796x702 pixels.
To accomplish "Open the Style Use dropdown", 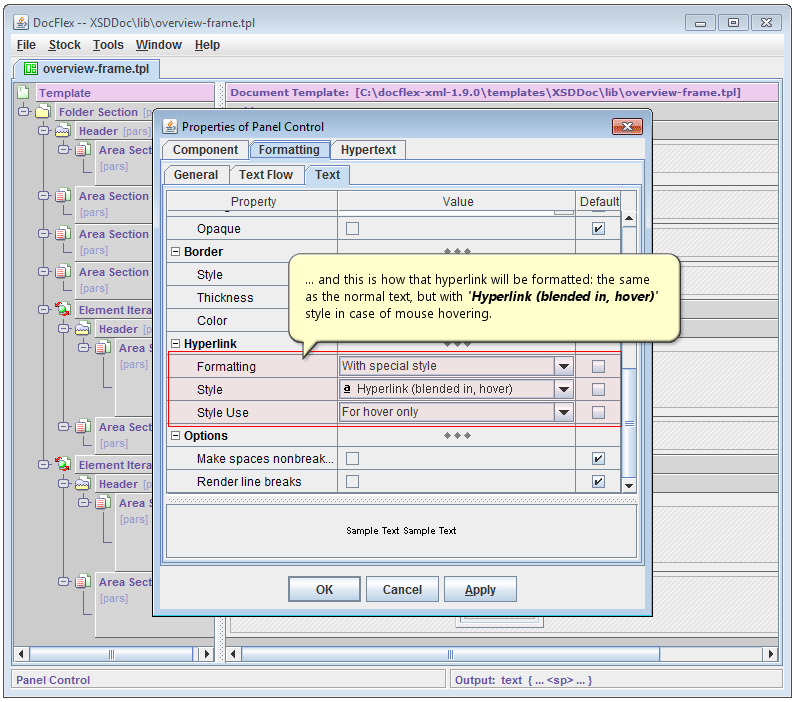I will pos(564,412).
